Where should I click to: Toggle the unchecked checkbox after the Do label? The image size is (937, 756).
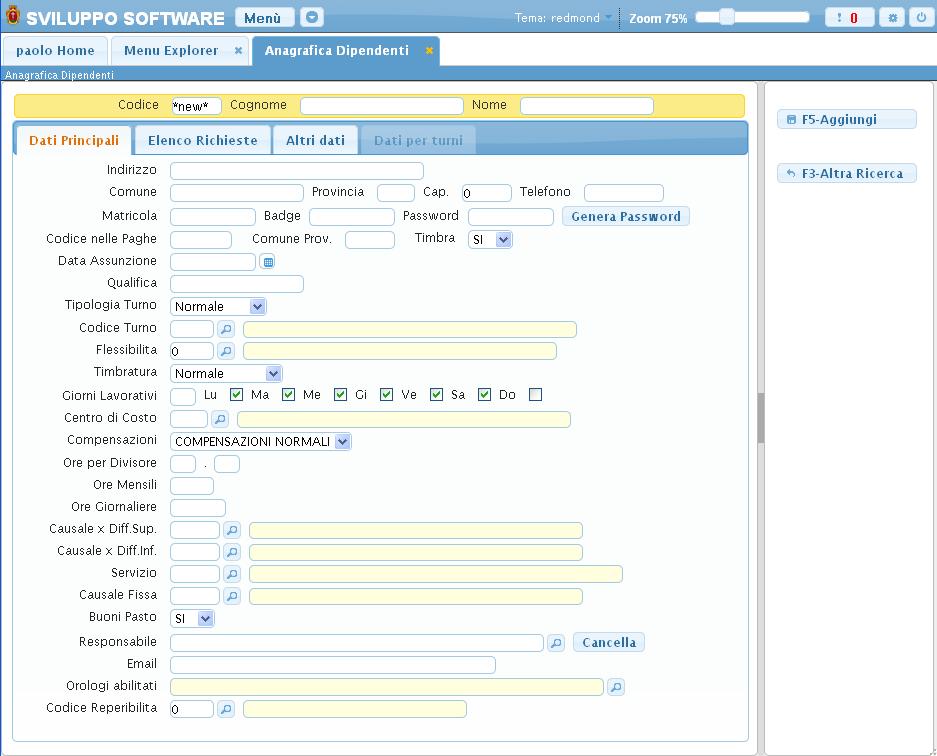(535, 395)
